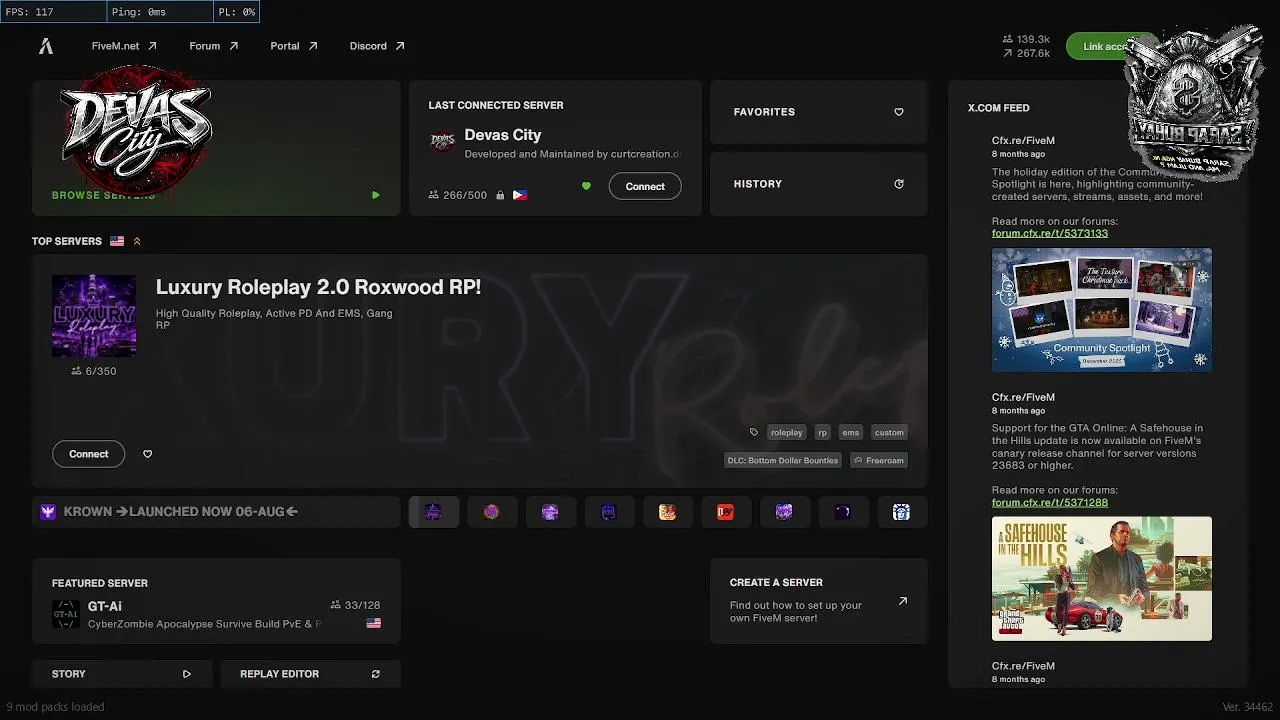
Task: Click the DLC: Bottom Dollar Bounties tag
Action: click(x=783, y=461)
